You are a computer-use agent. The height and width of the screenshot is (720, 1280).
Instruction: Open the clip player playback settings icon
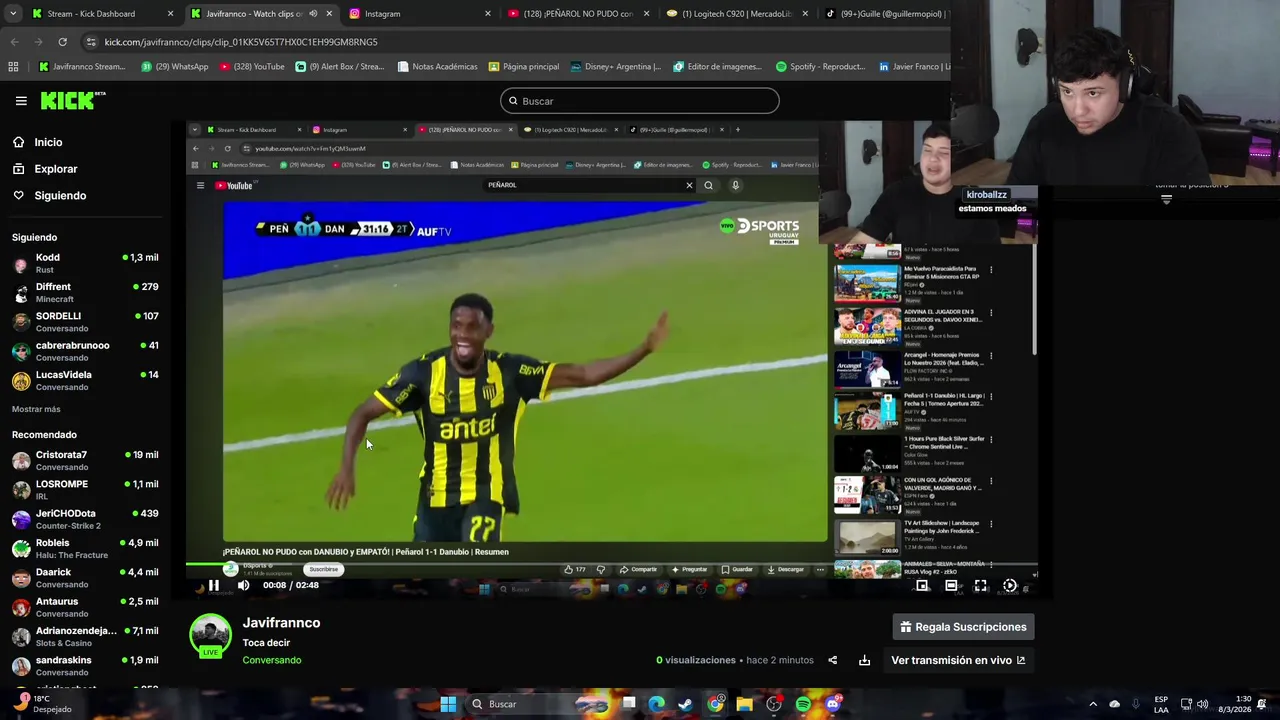1010,586
